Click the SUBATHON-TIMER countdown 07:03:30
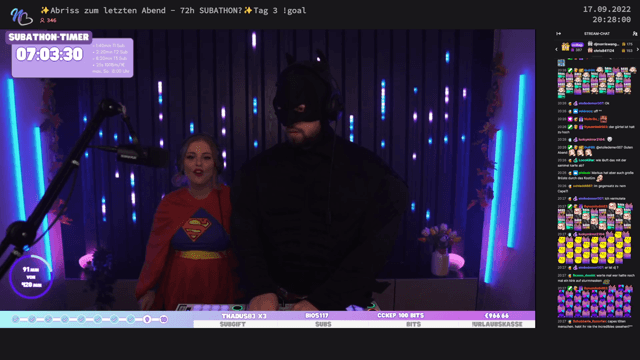The image size is (640, 360). (49, 54)
